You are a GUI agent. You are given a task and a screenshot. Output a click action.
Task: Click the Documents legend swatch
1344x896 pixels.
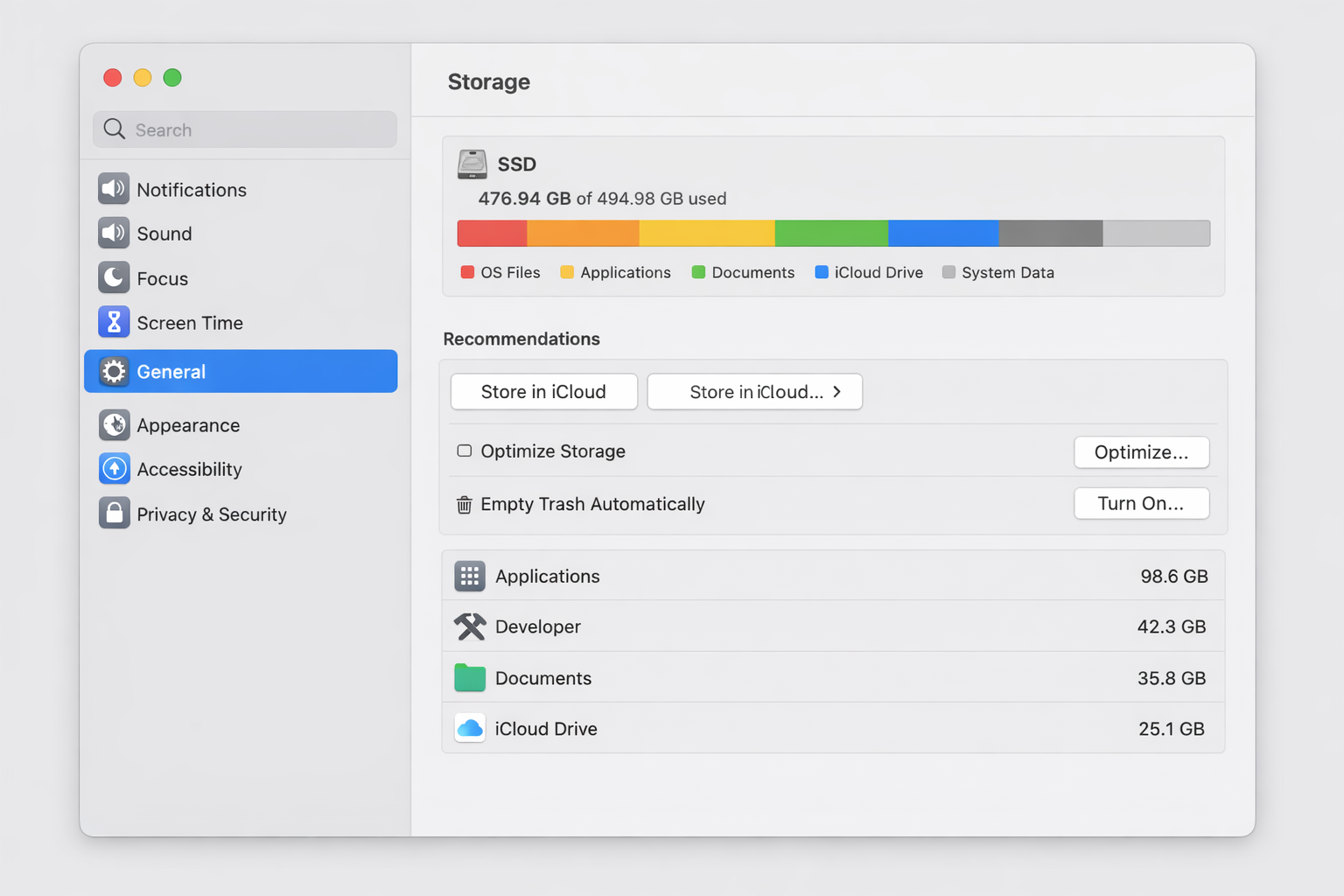tap(698, 272)
